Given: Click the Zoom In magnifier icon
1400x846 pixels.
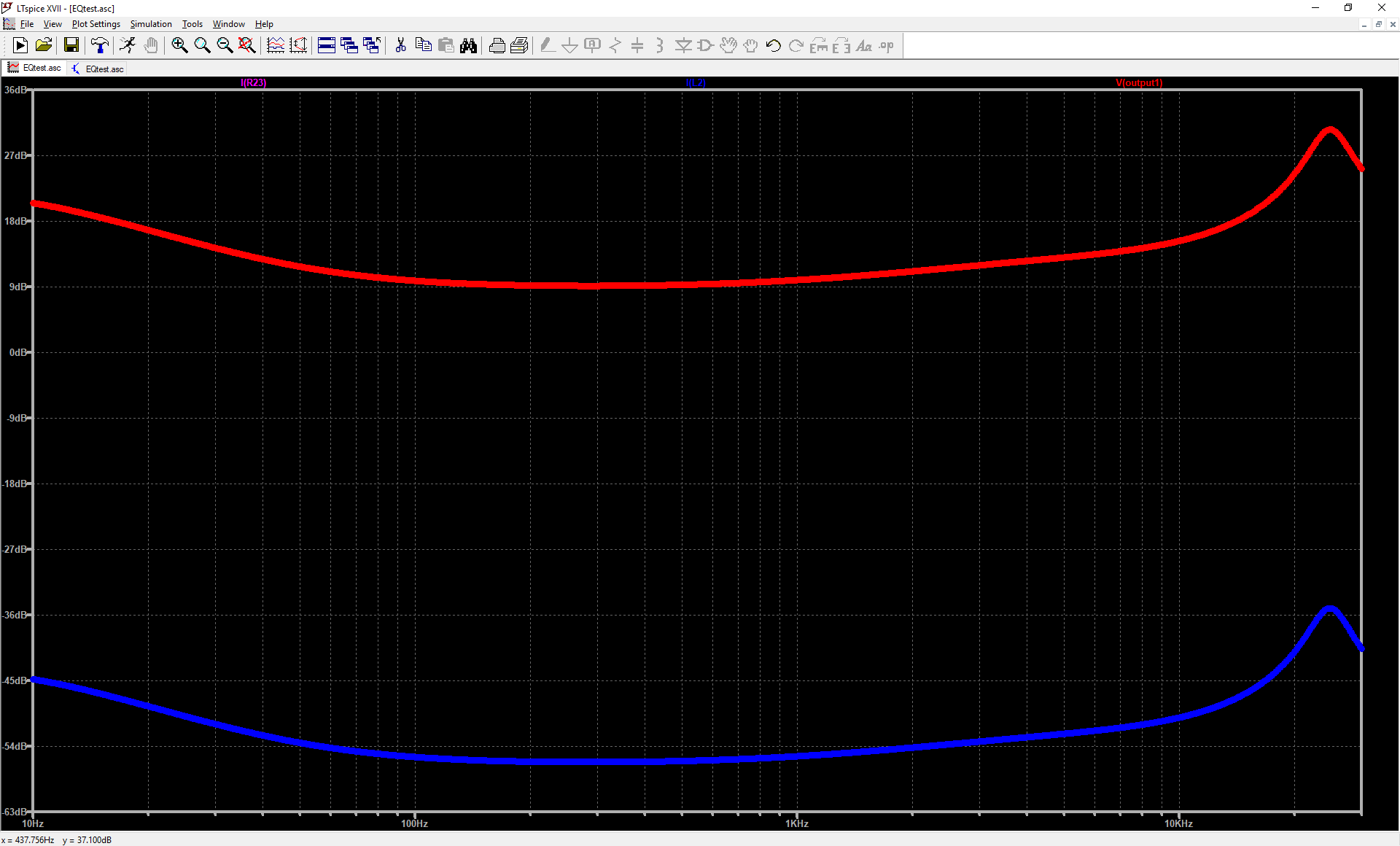Looking at the screenshot, I should [x=179, y=46].
